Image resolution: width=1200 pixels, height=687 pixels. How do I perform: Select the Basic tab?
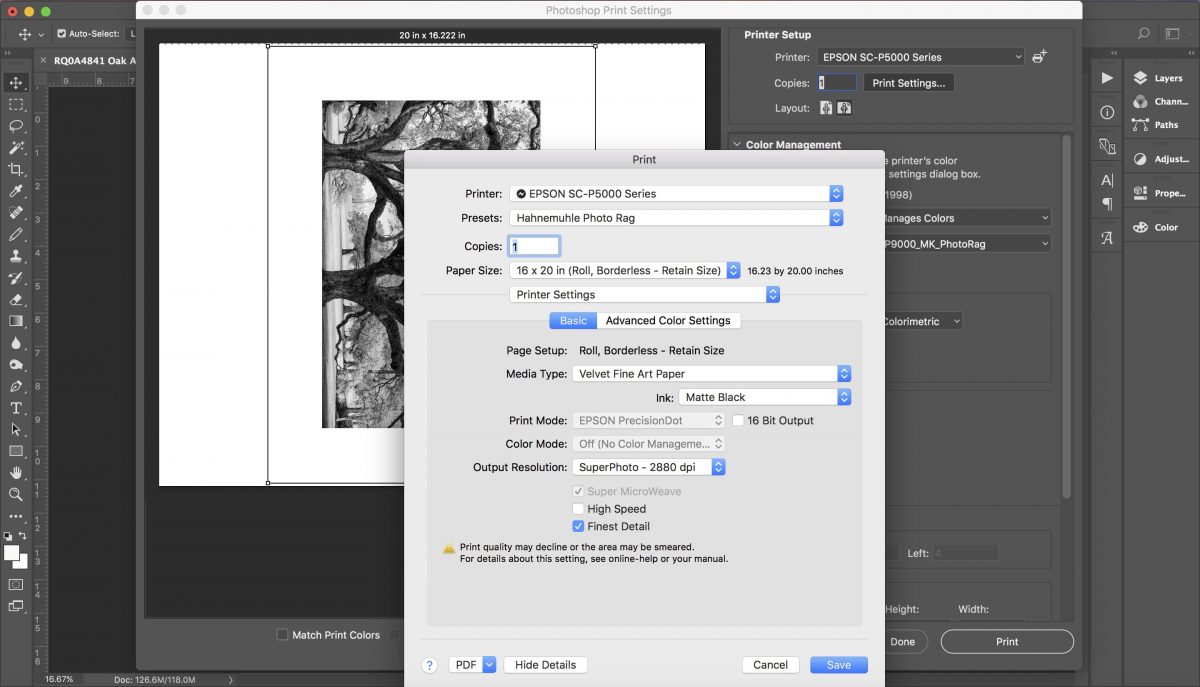(572, 320)
